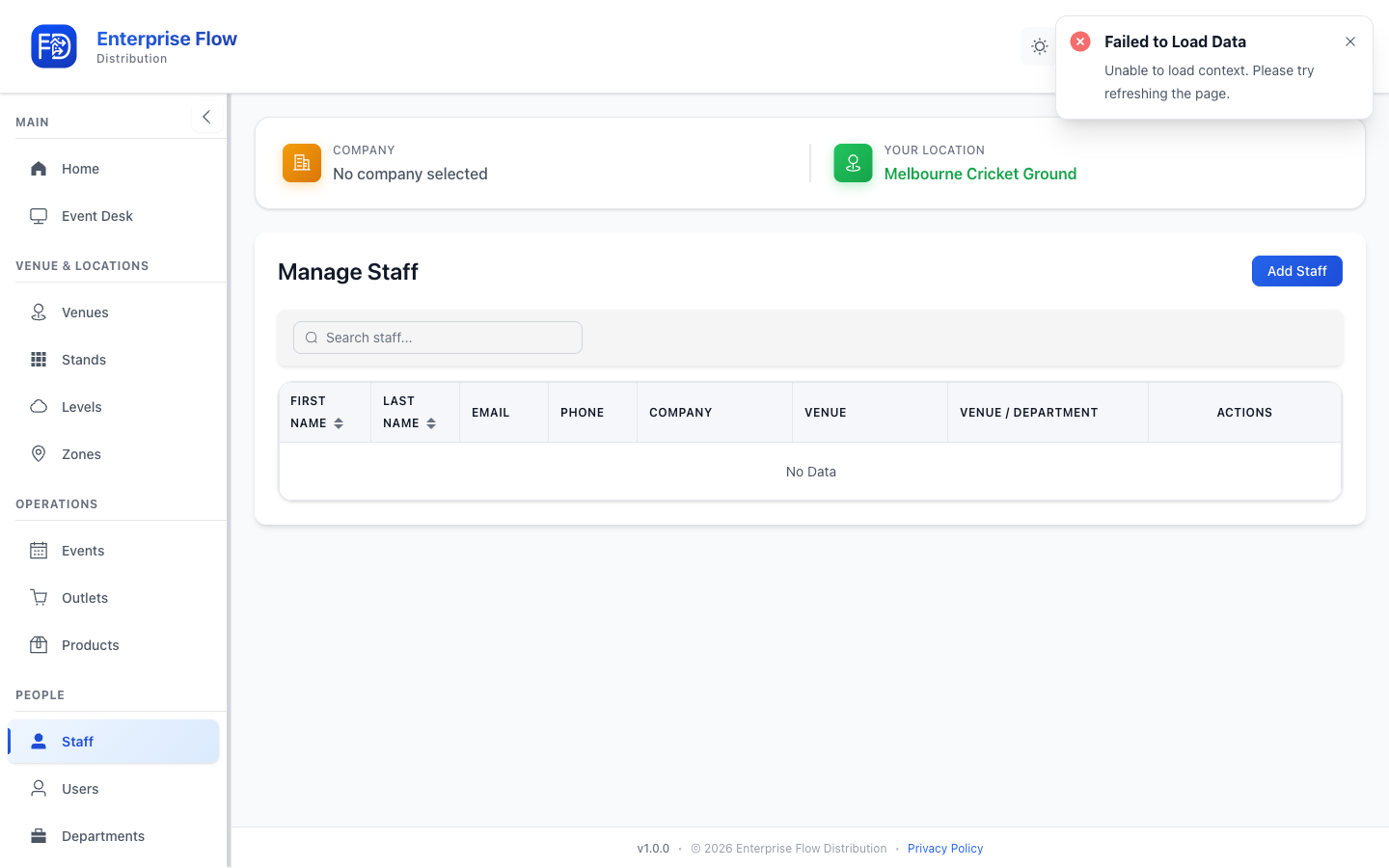Viewport: 1389px width, 868px height.
Task: Click the Actions column header
Action: click(x=1244, y=413)
